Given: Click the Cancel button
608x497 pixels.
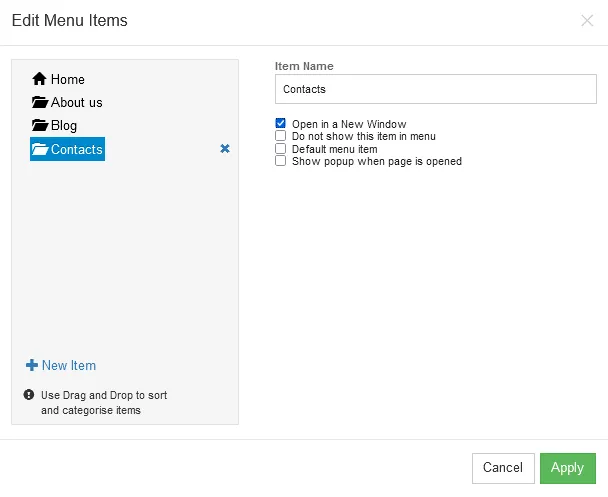Looking at the screenshot, I should [x=503, y=468].
